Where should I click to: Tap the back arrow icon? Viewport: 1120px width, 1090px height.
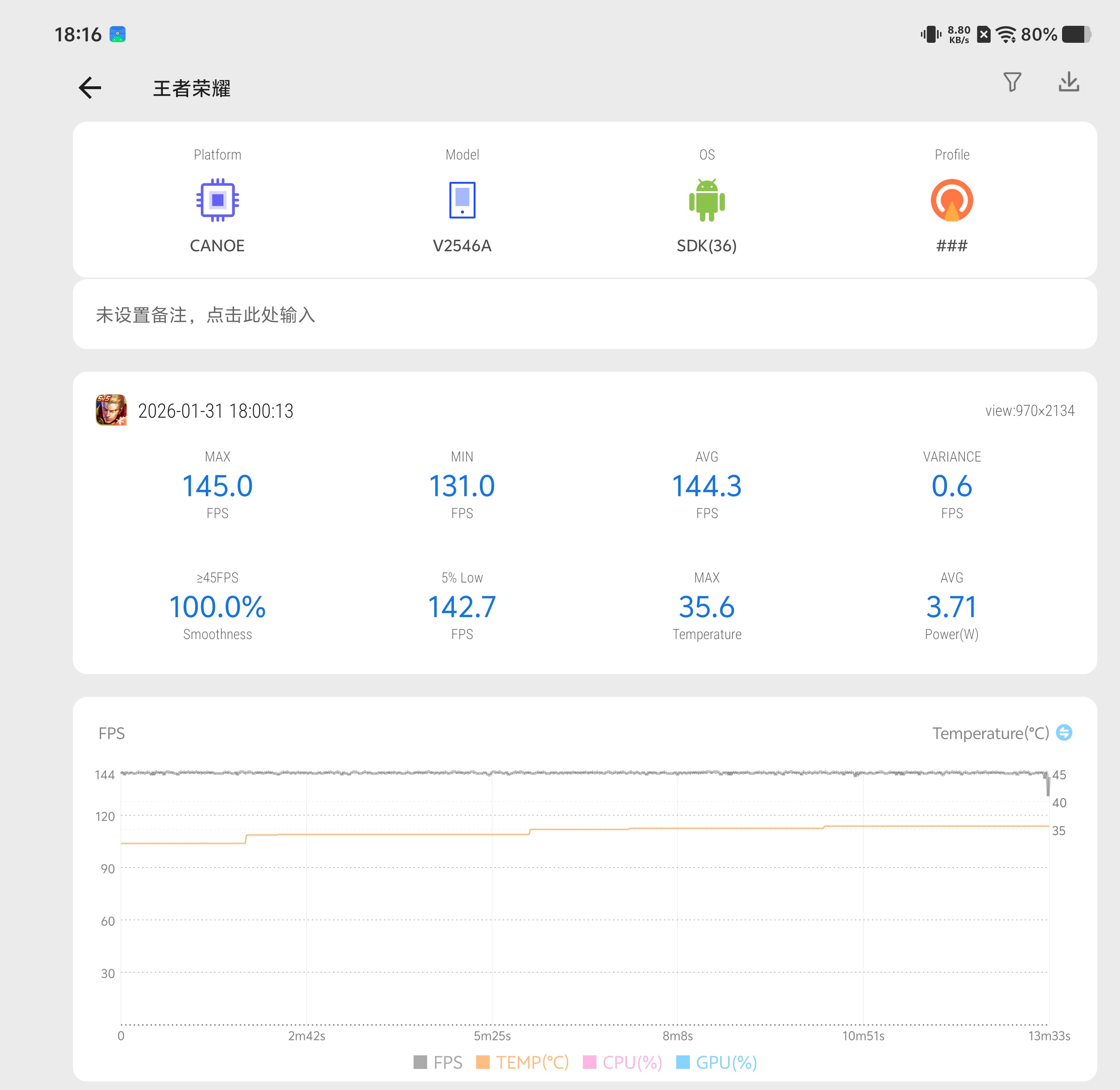(90, 88)
